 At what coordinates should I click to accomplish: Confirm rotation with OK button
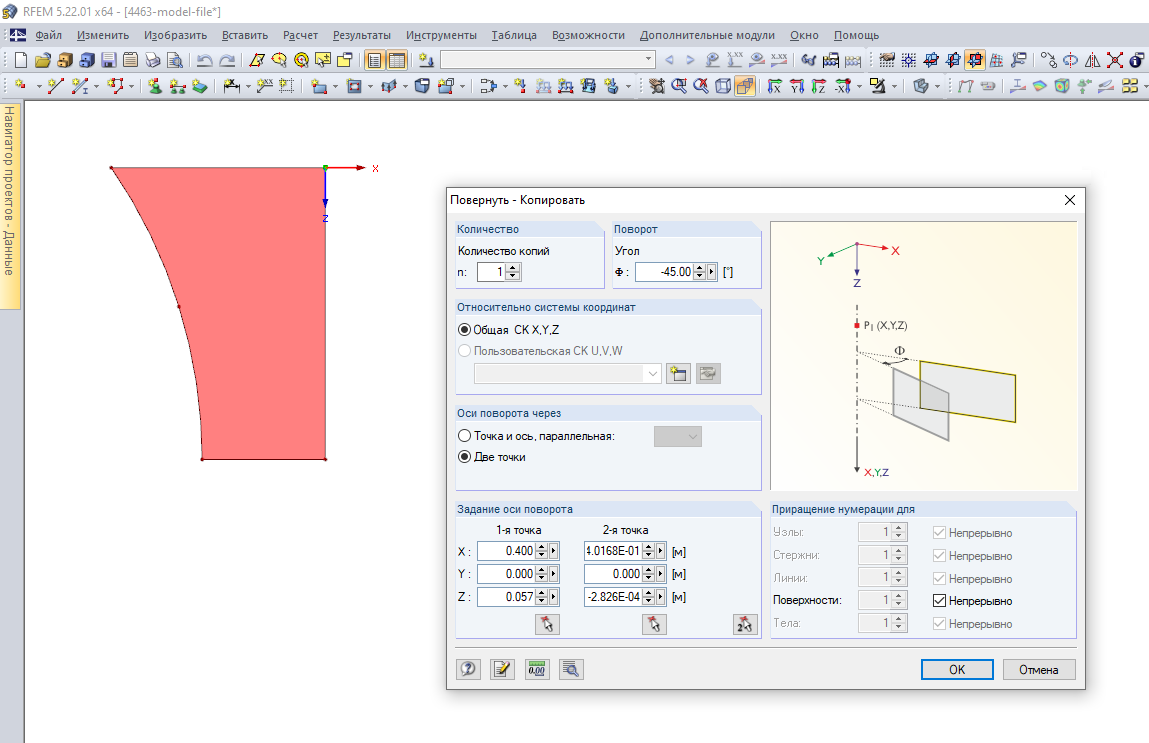(957, 670)
